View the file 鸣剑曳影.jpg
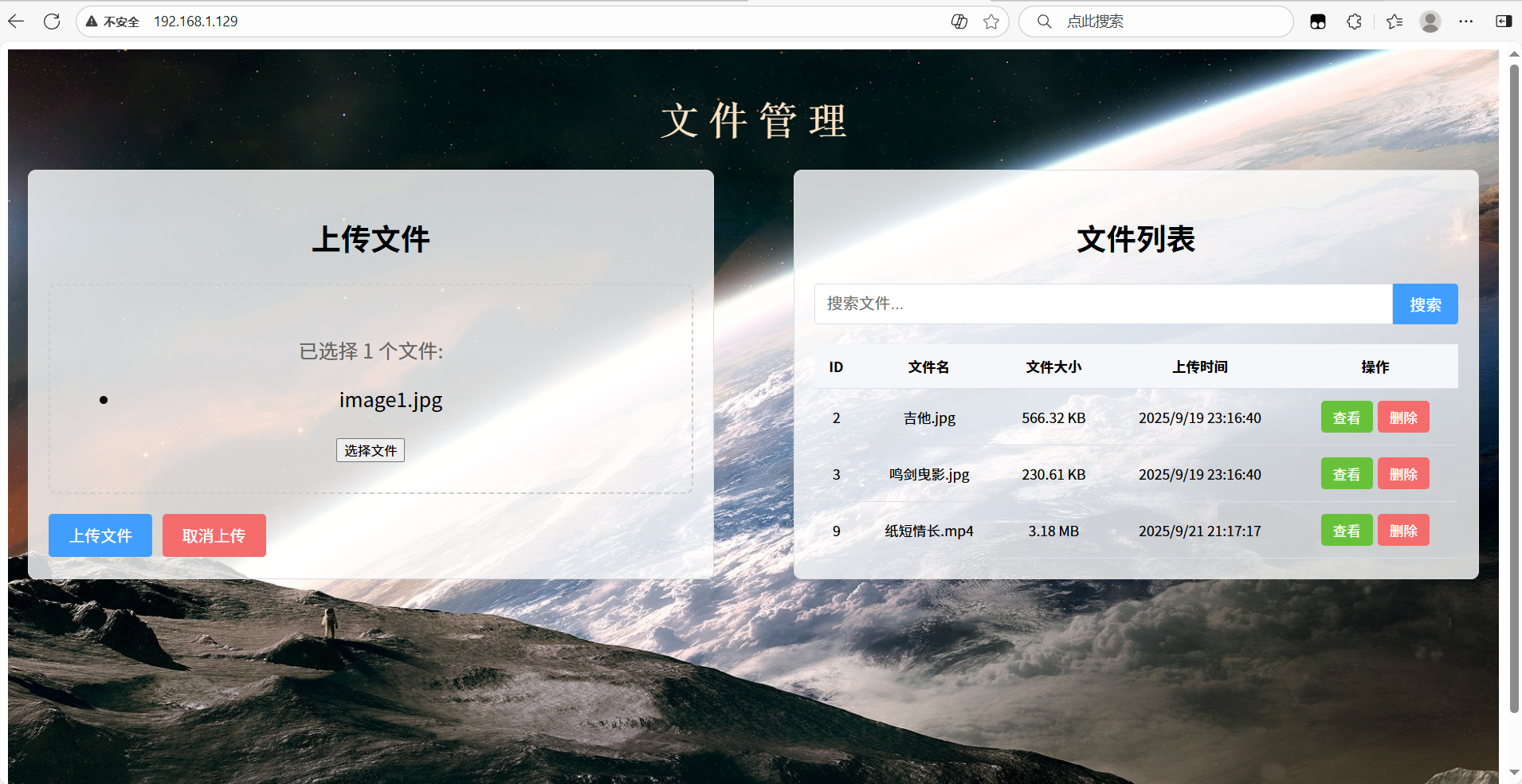 coord(1347,474)
